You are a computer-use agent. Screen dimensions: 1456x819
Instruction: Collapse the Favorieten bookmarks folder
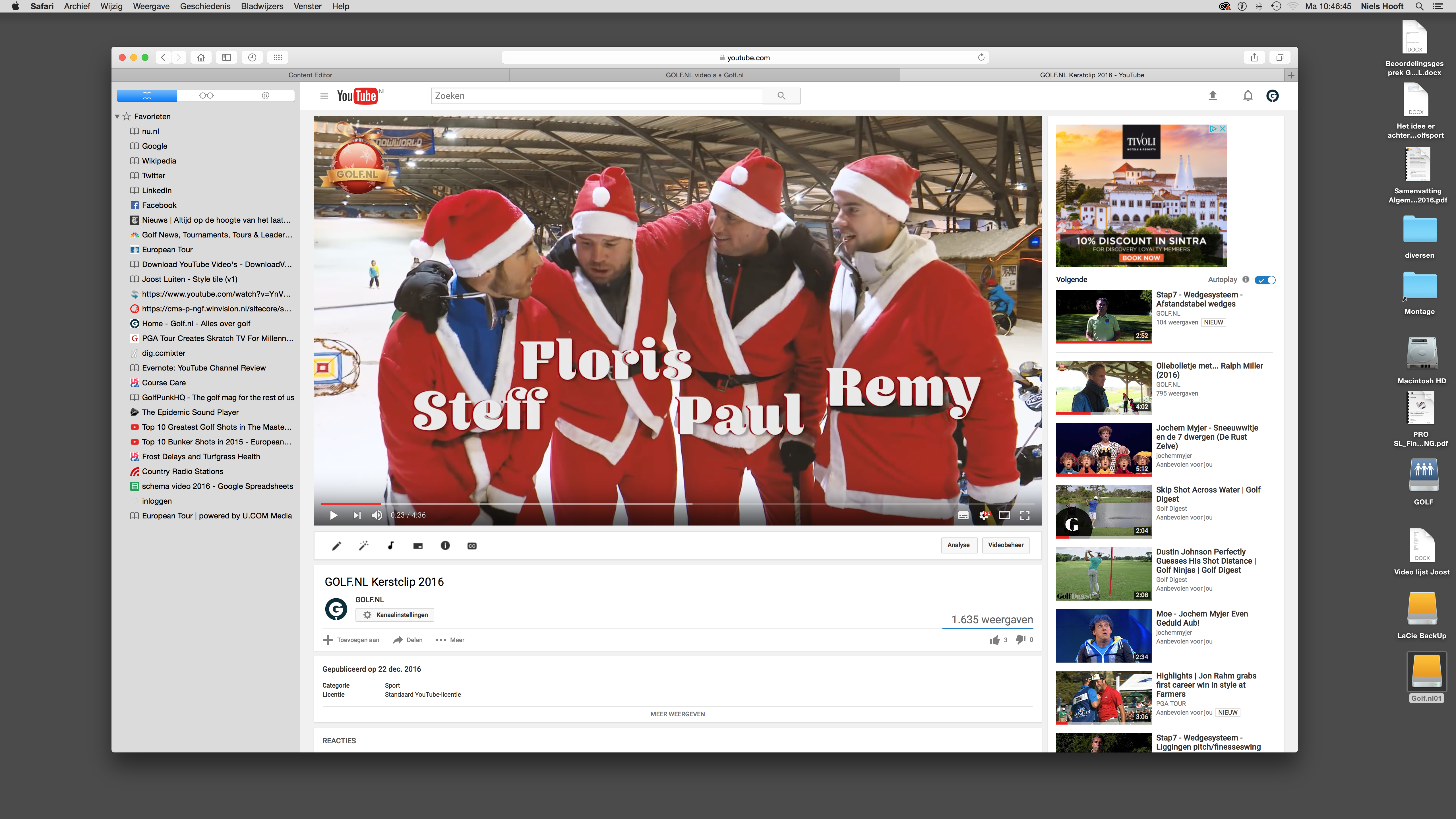(x=117, y=116)
